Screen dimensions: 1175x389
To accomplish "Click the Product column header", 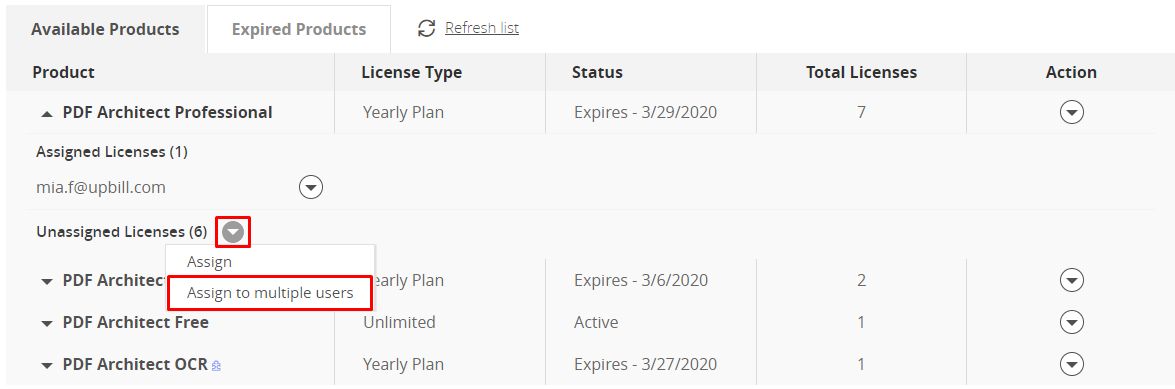I will (64, 73).
